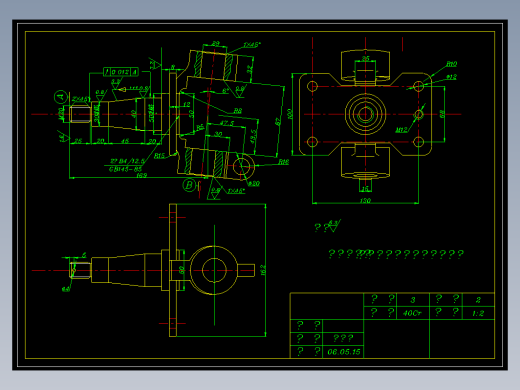
Task: Select the GB145-85 standard note
Action: pyautogui.click(x=125, y=169)
